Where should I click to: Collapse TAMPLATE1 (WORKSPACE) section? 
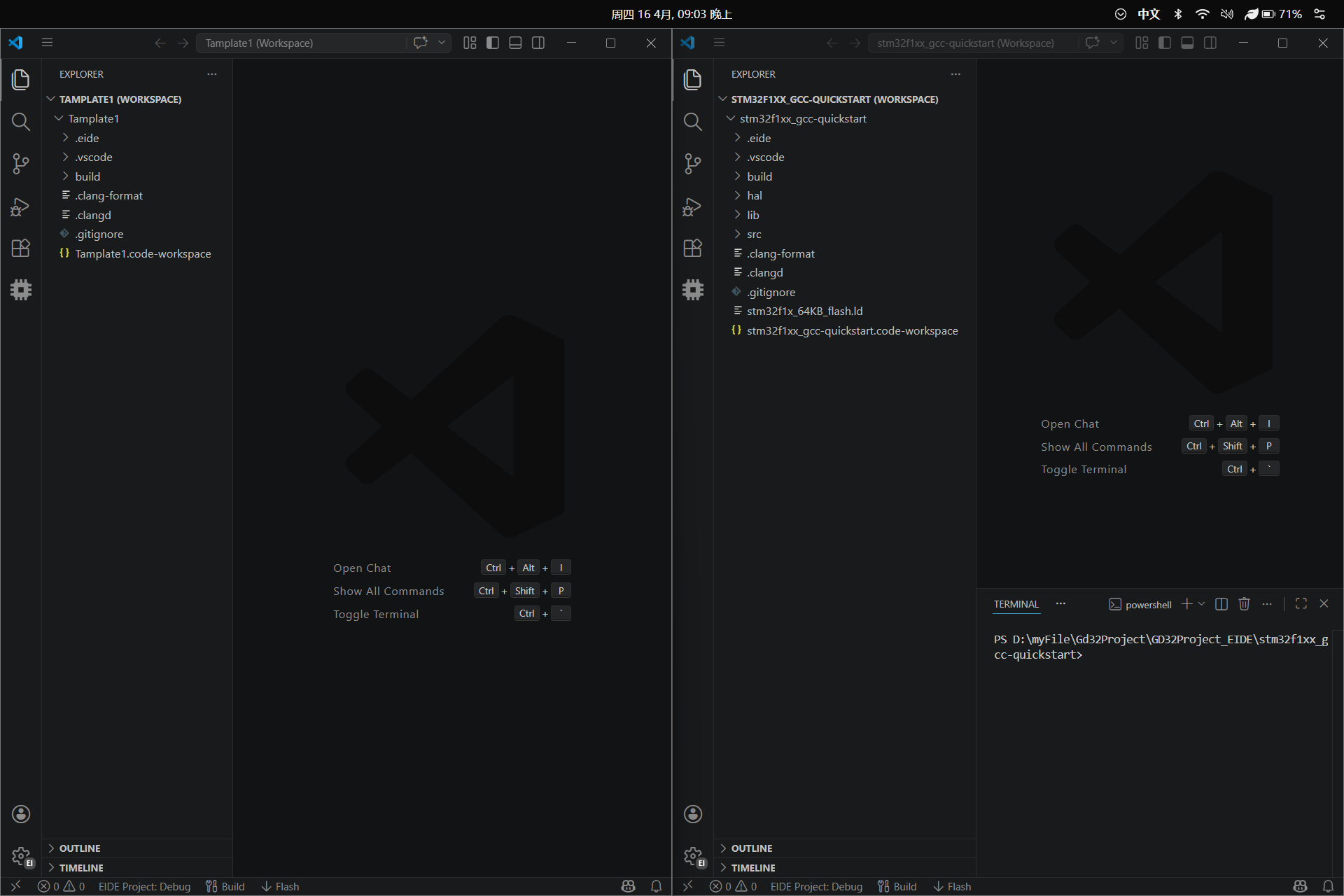point(120,99)
